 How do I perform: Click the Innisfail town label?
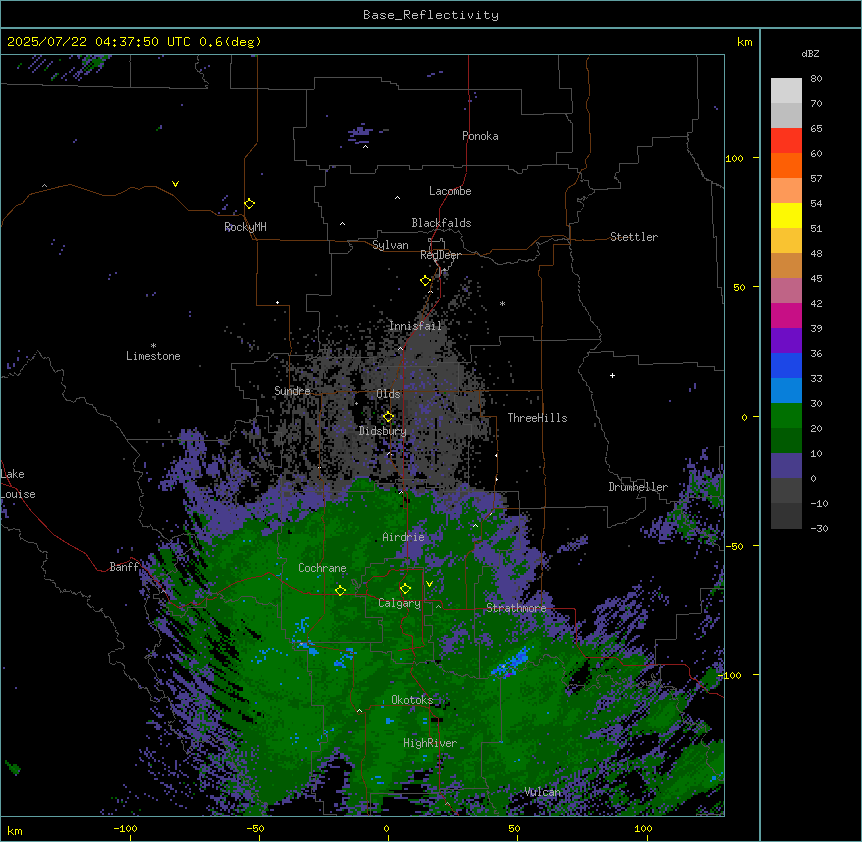pyautogui.click(x=415, y=326)
